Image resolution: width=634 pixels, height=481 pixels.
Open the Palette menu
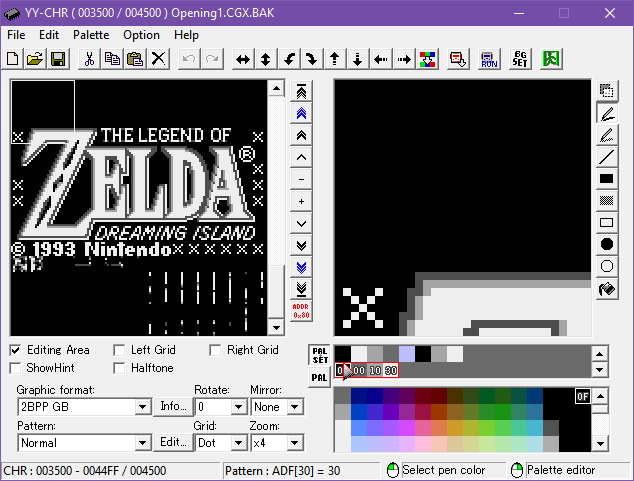click(91, 35)
